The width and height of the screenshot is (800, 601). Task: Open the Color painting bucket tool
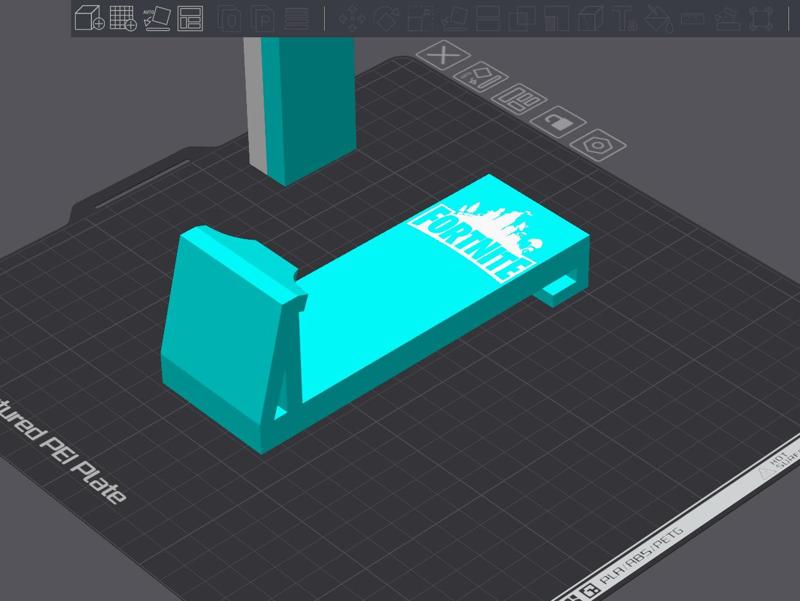[658, 18]
